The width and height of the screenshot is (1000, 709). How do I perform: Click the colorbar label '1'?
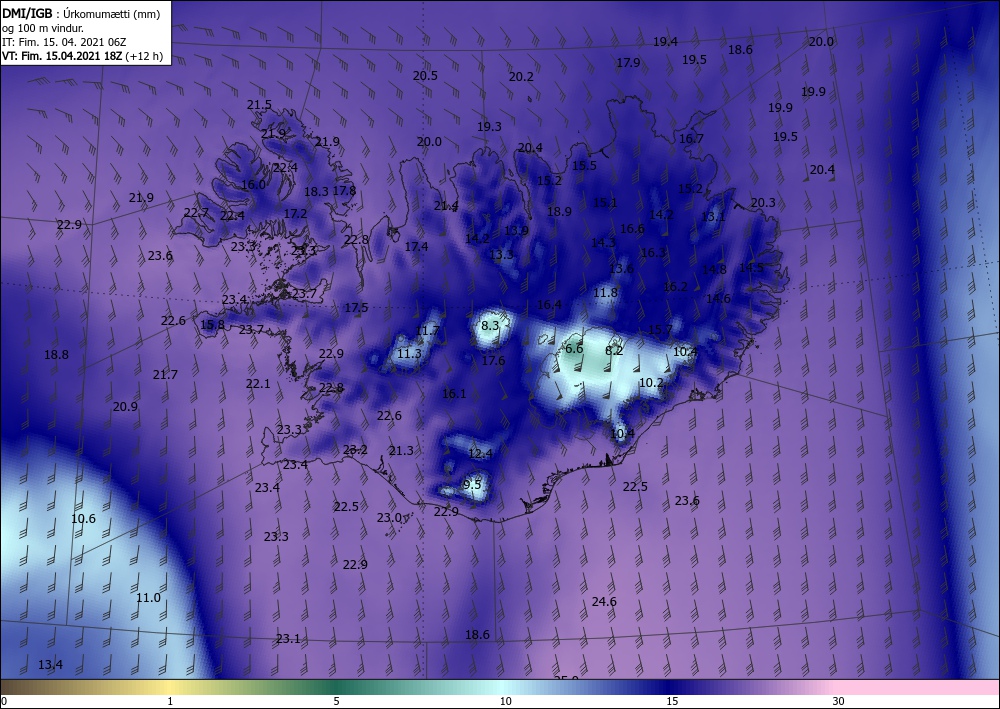pyautogui.click(x=170, y=701)
